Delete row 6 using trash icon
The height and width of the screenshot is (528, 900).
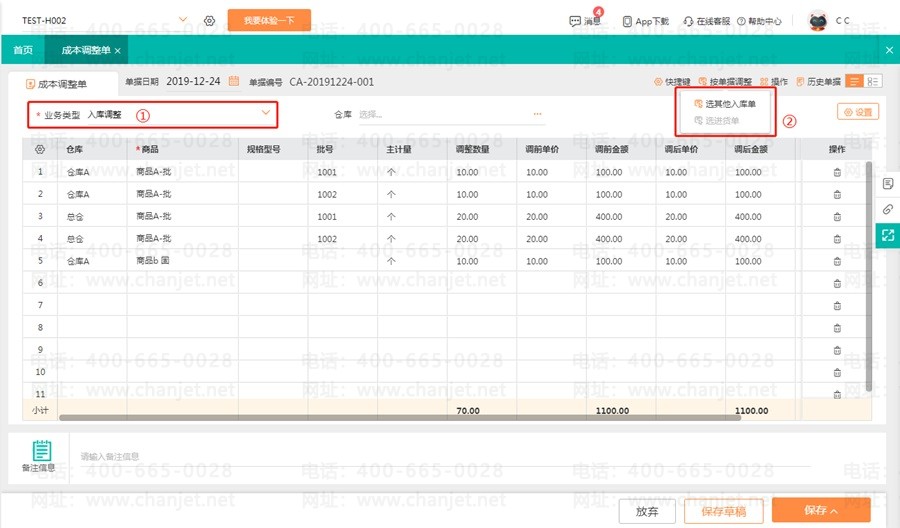pyautogui.click(x=837, y=284)
